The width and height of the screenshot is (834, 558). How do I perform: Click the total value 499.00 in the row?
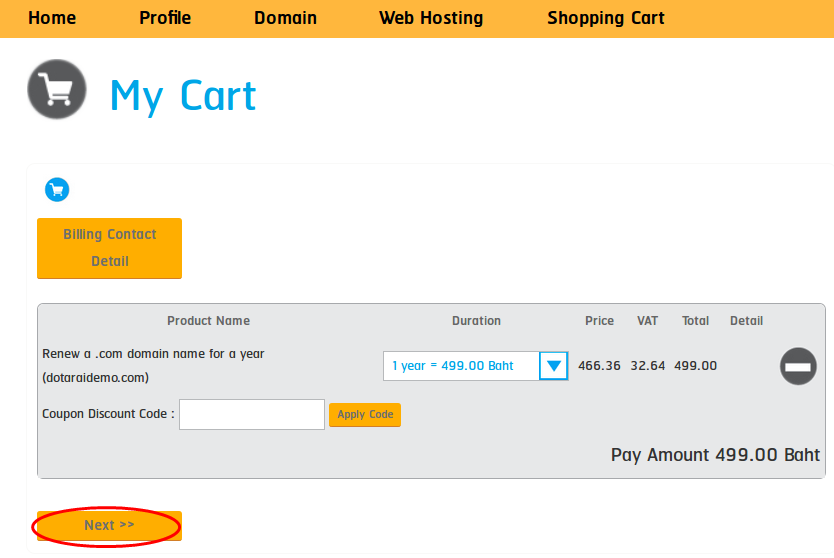pyautogui.click(x=696, y=366)
